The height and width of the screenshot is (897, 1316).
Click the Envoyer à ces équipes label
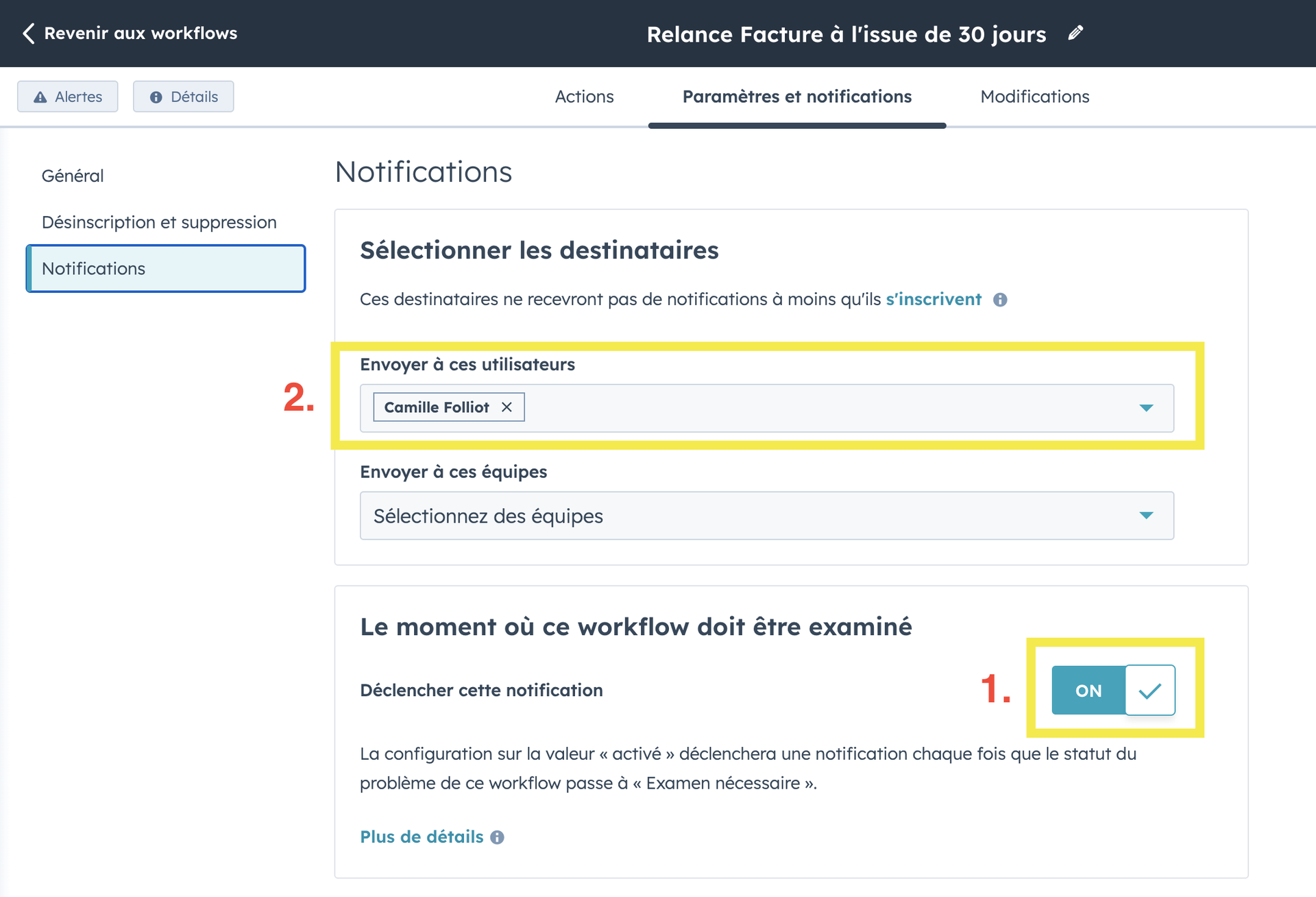[454, 472]
